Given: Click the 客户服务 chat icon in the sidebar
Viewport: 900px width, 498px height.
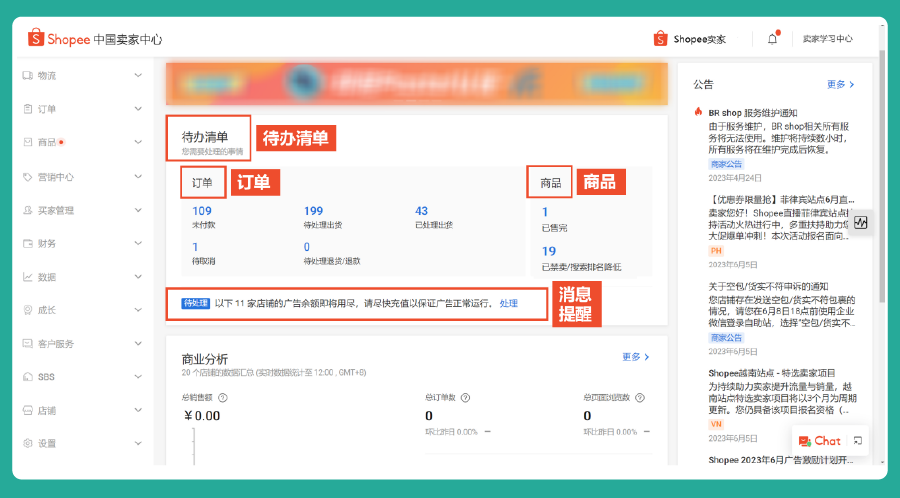Looking at the screenshot, I should click(x=28, y=343).
